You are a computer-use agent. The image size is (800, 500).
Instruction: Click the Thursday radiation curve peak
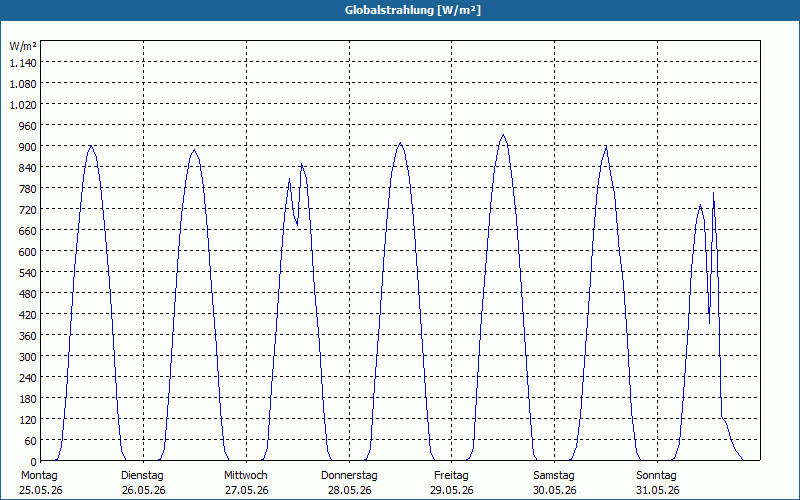[x=400, y=143]
